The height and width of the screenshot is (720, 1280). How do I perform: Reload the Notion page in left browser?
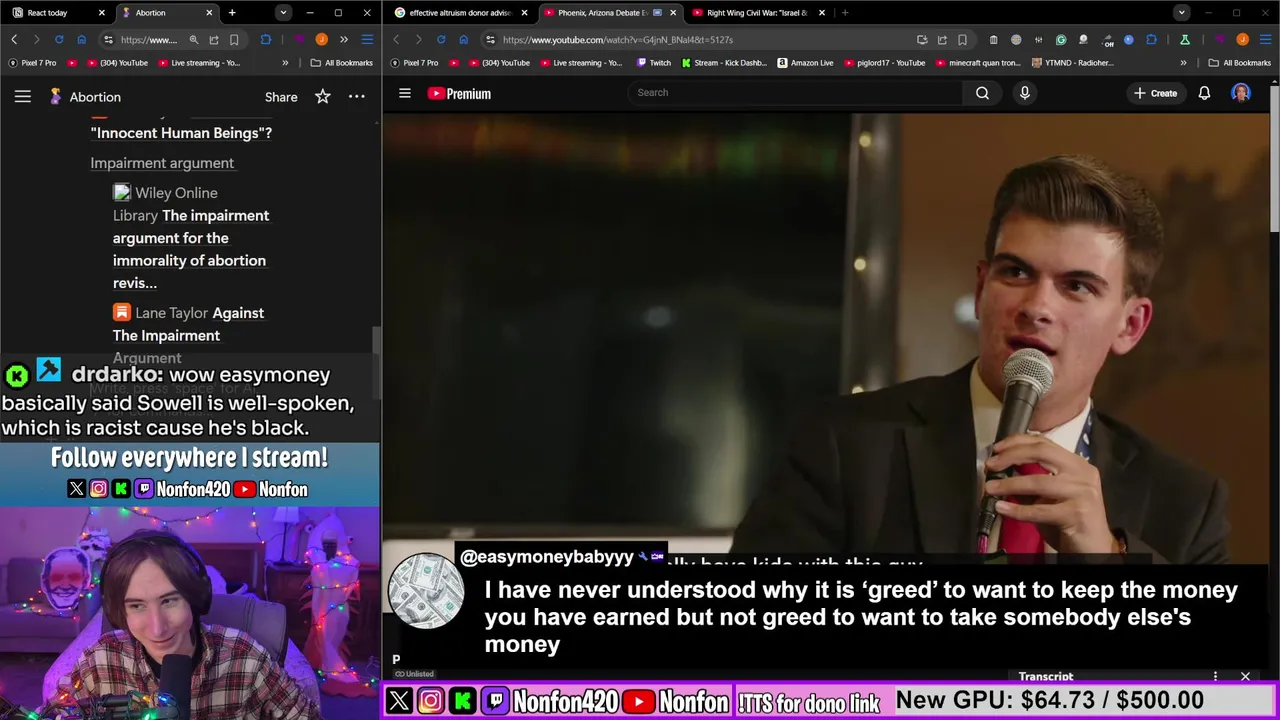pyautogui.click(x=59, y=40)
